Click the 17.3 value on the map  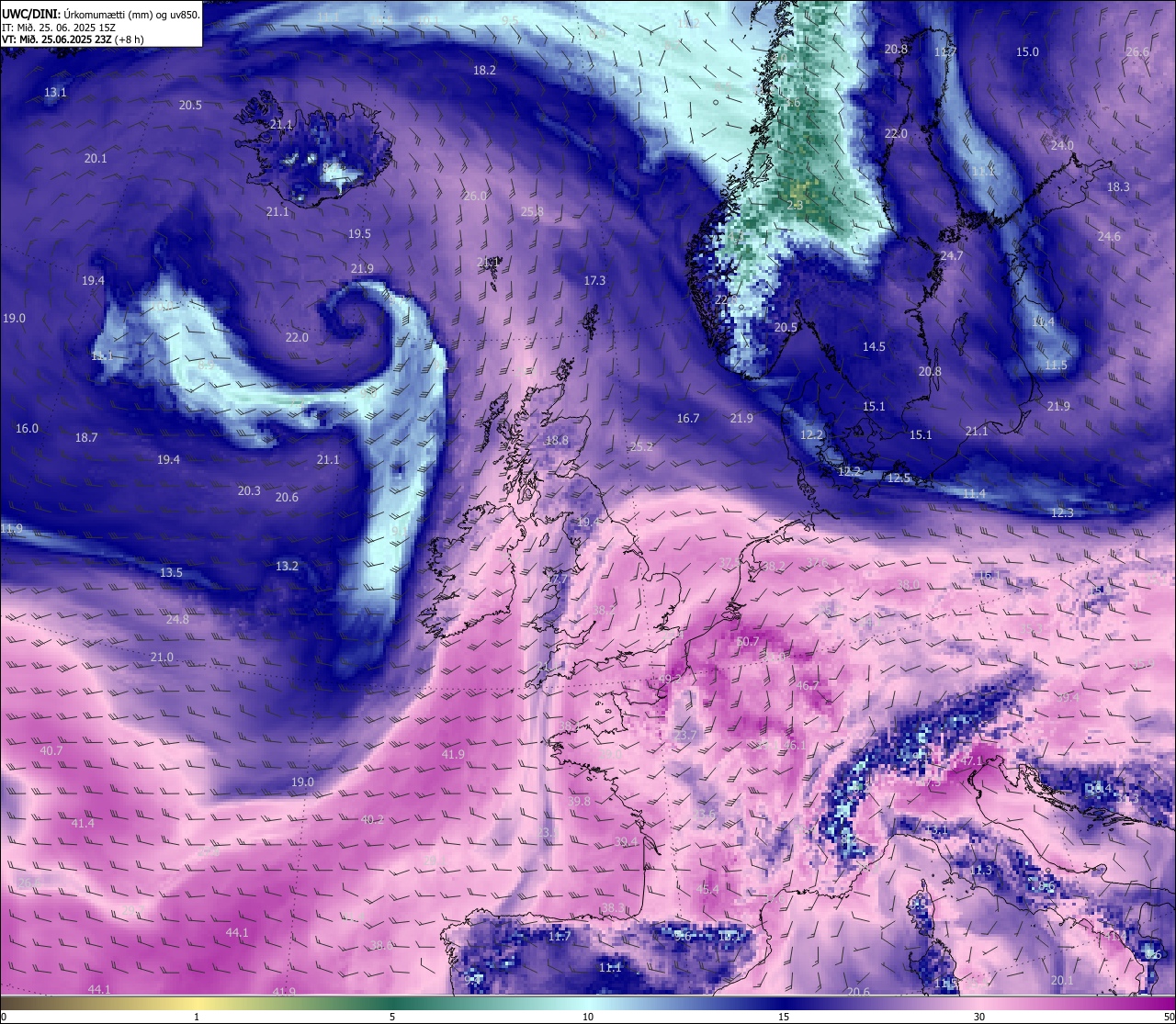[594, 281]
